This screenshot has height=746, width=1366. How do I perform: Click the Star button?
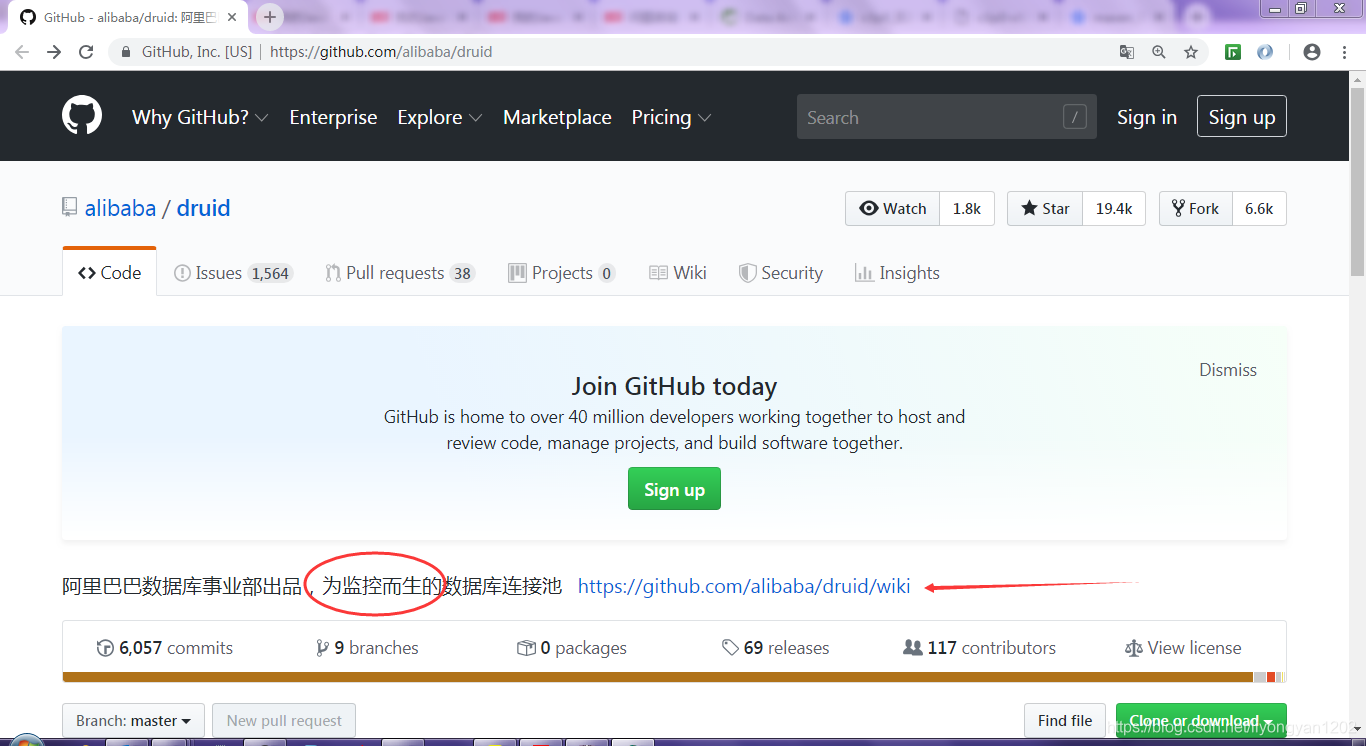(1045, 208)
